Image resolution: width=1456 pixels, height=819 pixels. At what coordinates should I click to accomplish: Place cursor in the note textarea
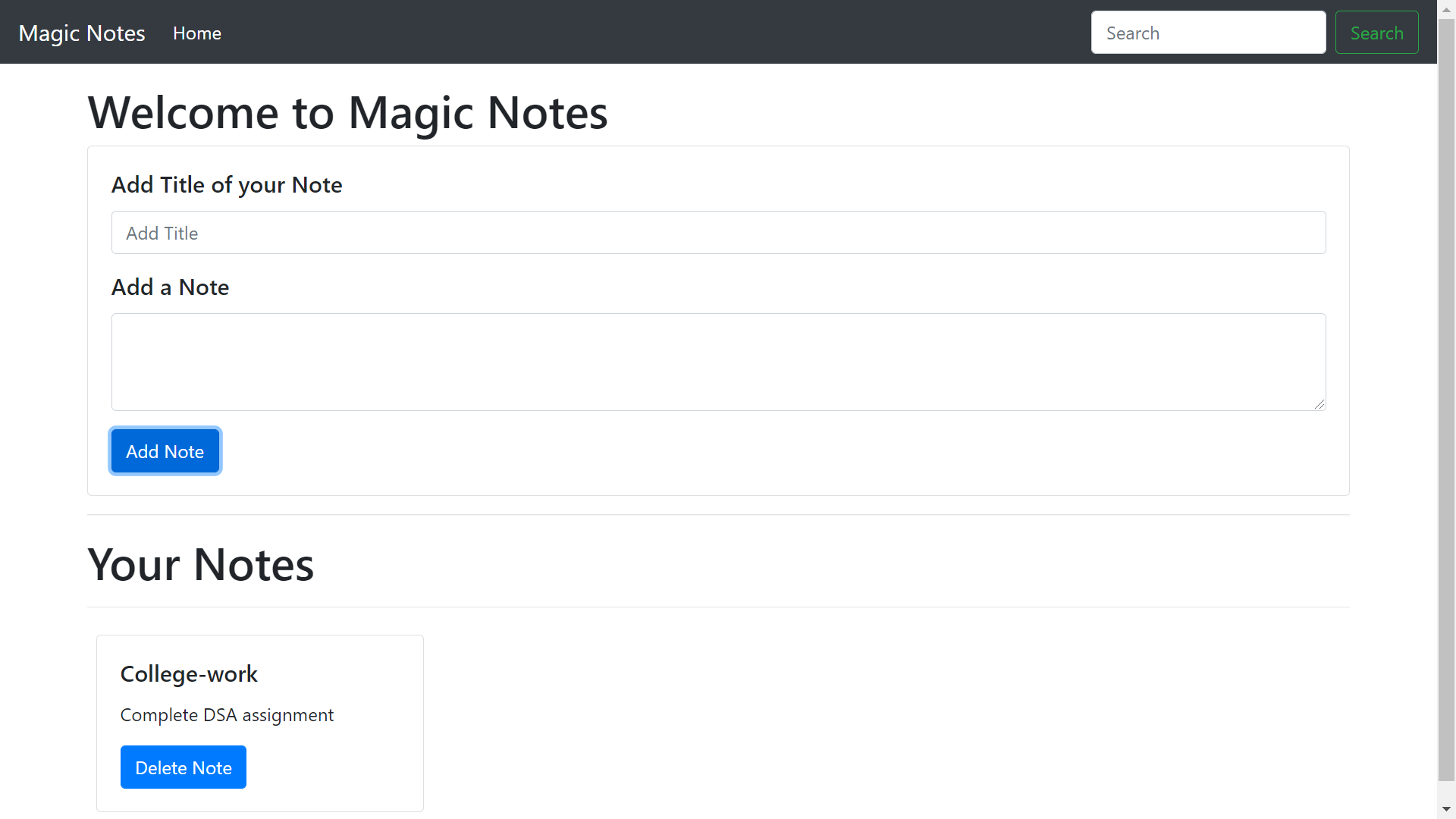717,362
